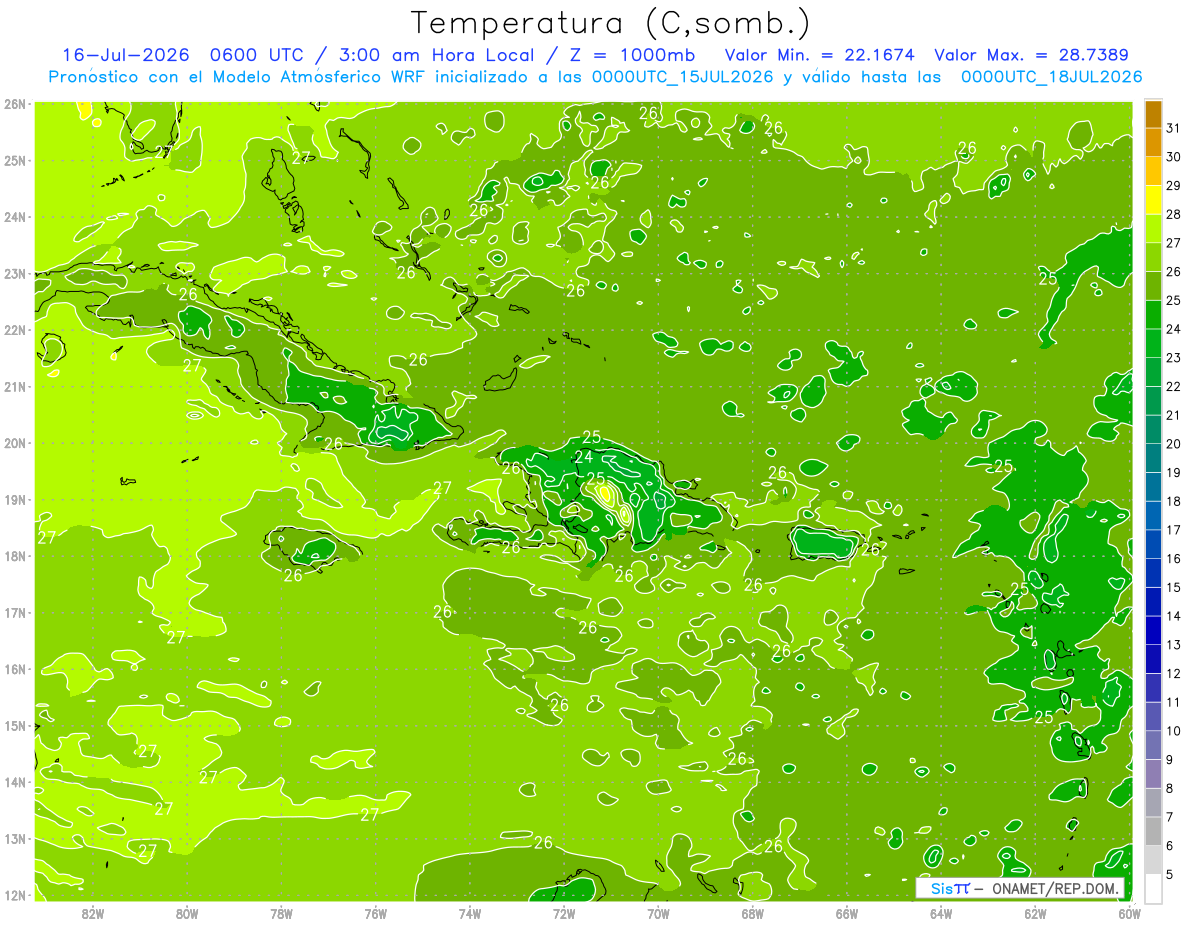Image resolution: width=1200 pixels, height=927 pixels.
Task: Click the '24' contour label over Hispaniola
Action: pos(583,457)
